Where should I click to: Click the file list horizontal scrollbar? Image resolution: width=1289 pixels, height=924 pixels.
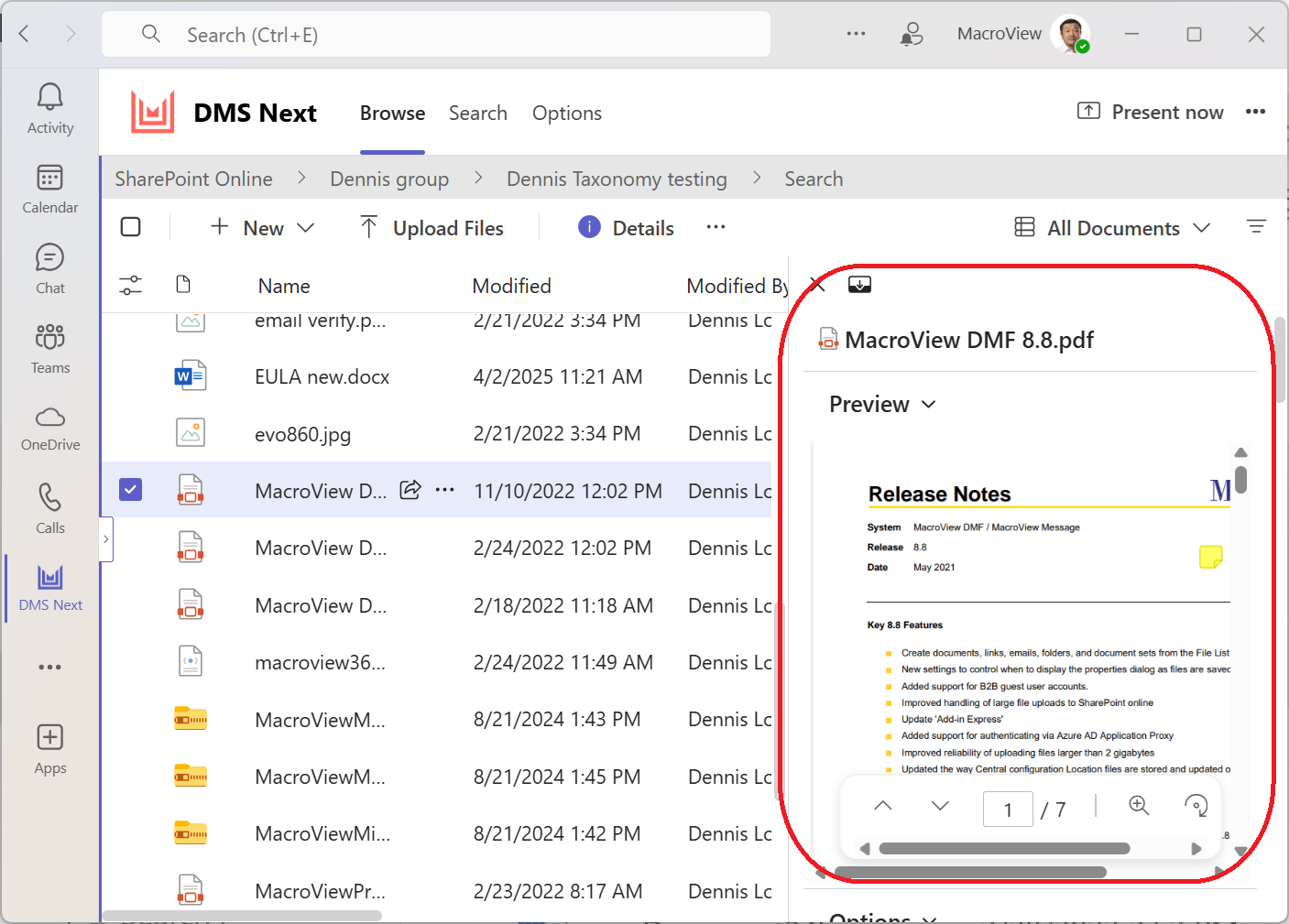[242, 915]
